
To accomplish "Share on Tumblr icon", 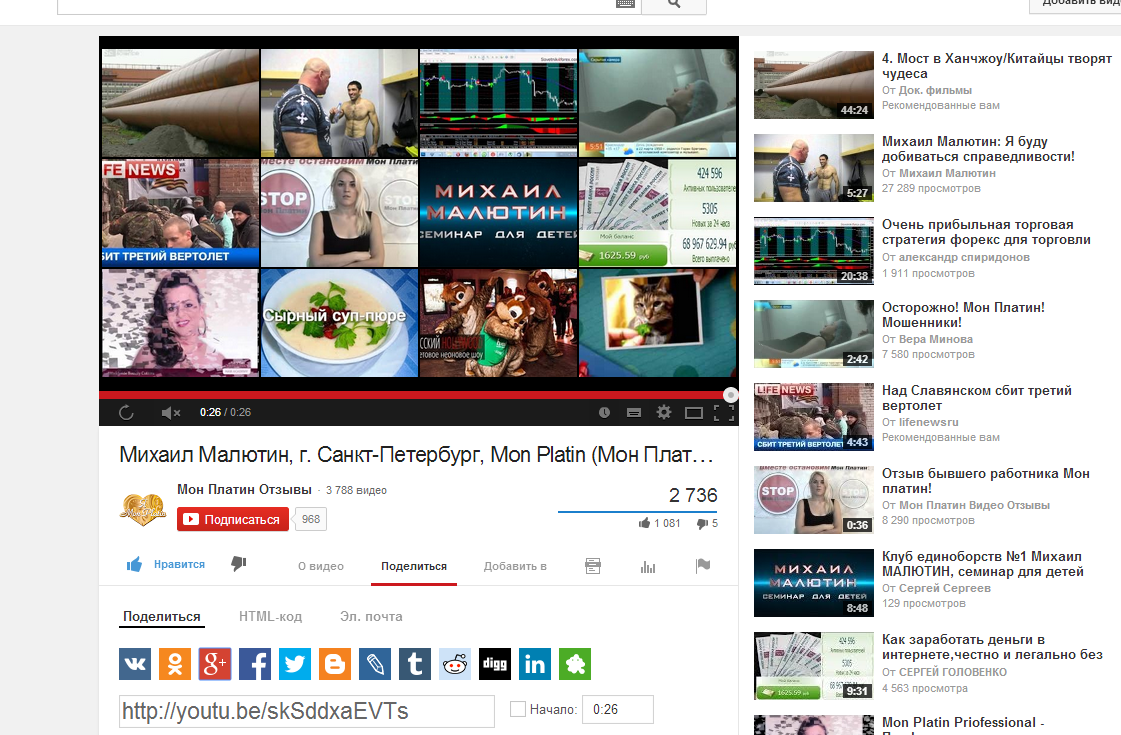I will [x=415, y=664].
